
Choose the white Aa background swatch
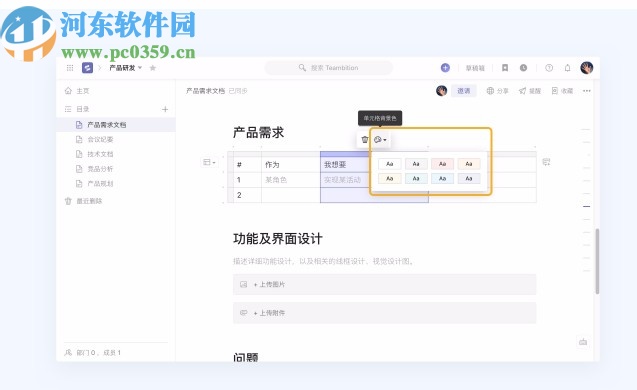click(x=390, y=164)
